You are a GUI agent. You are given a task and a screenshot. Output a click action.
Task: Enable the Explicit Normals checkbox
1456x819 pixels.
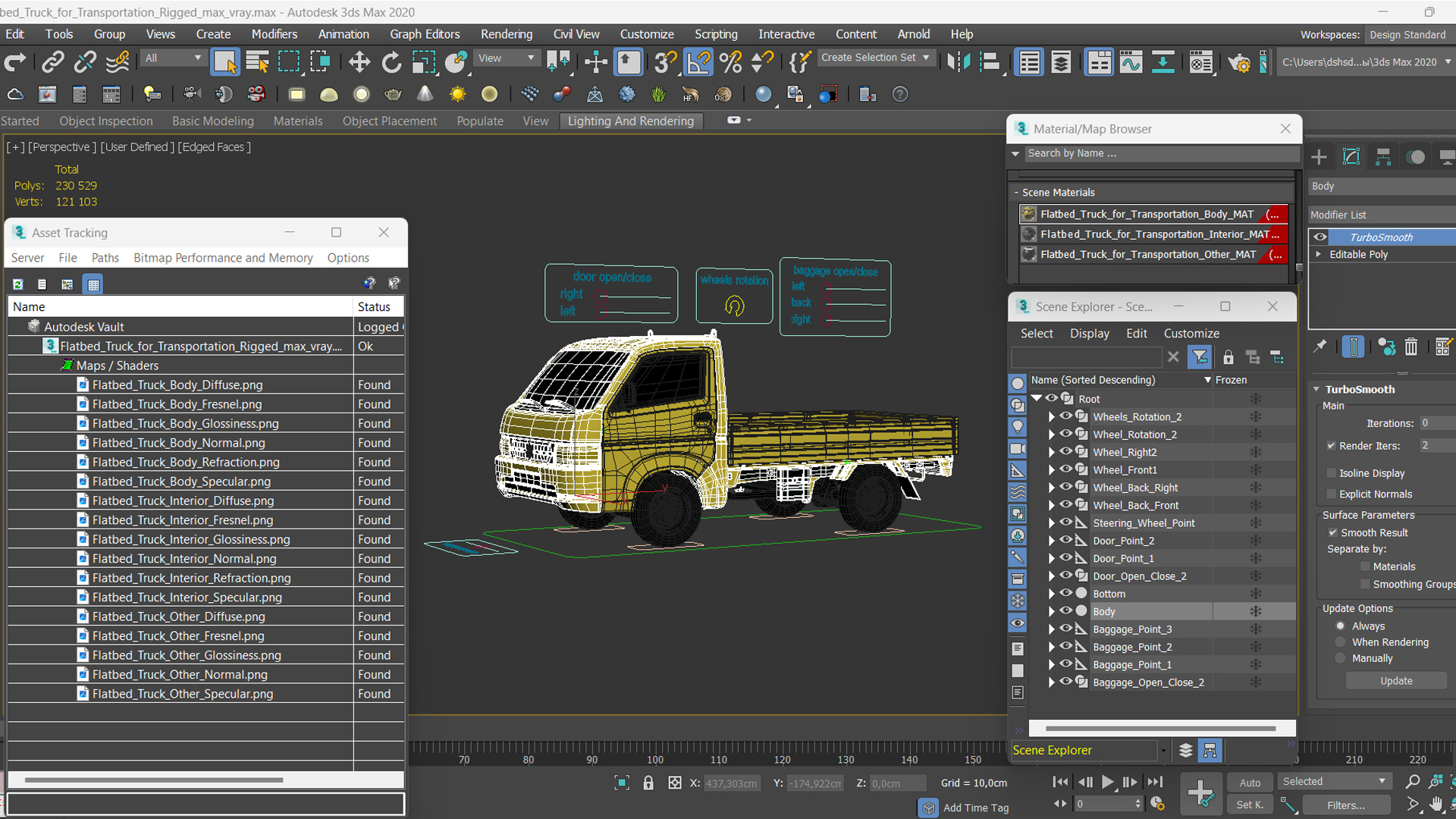[1331, 494]
